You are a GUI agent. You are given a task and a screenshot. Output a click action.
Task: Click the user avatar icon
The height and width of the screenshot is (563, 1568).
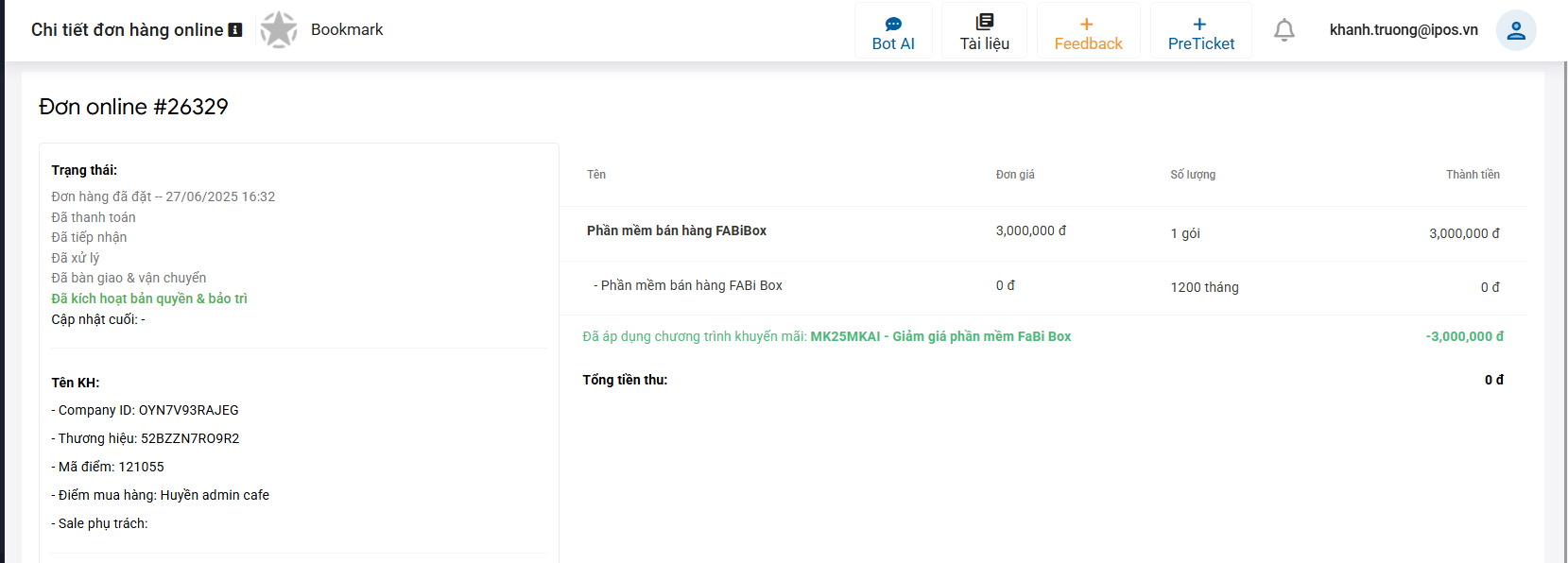(1515, 30)
